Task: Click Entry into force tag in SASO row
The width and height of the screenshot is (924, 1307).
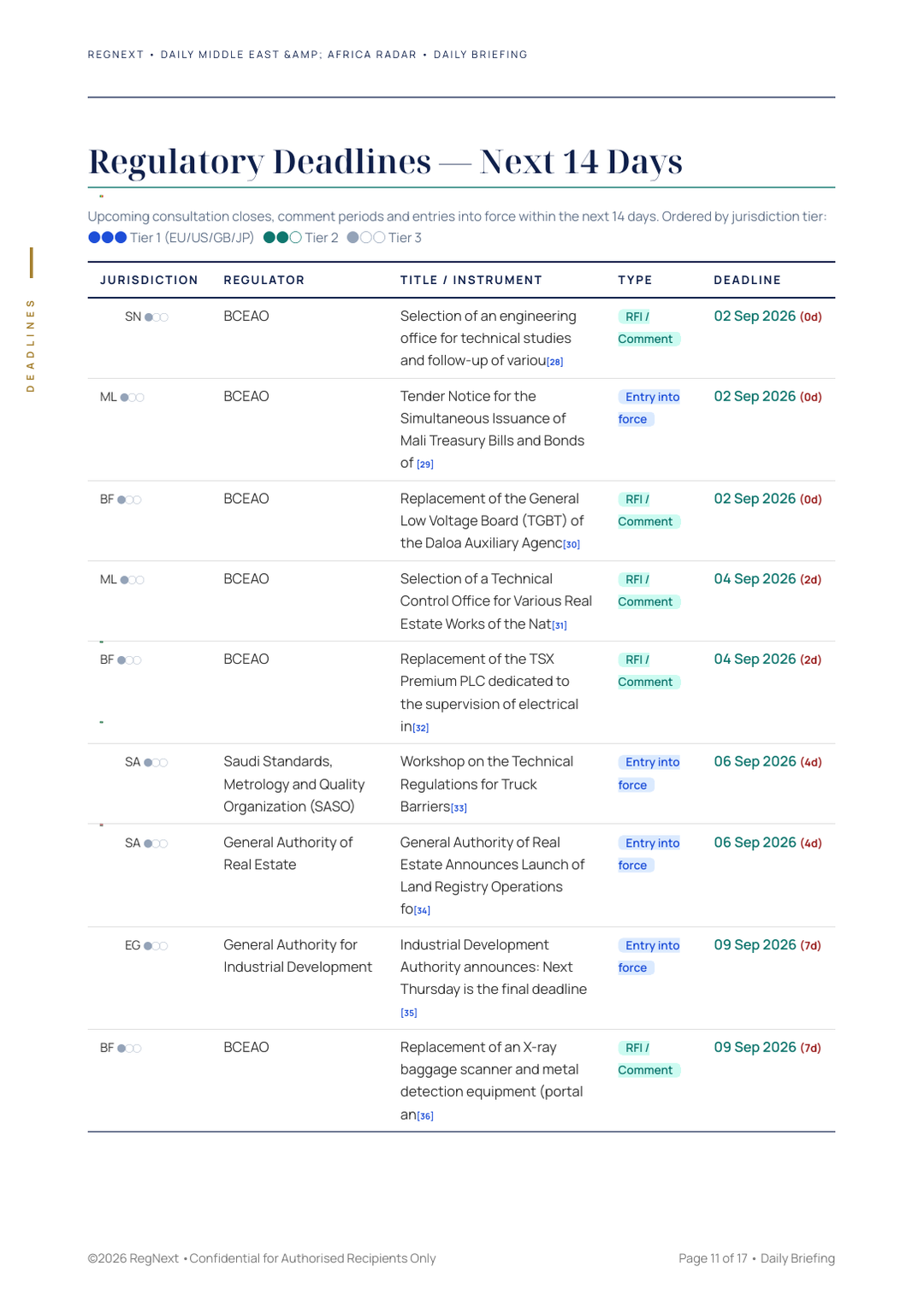Action: (649, 774)
